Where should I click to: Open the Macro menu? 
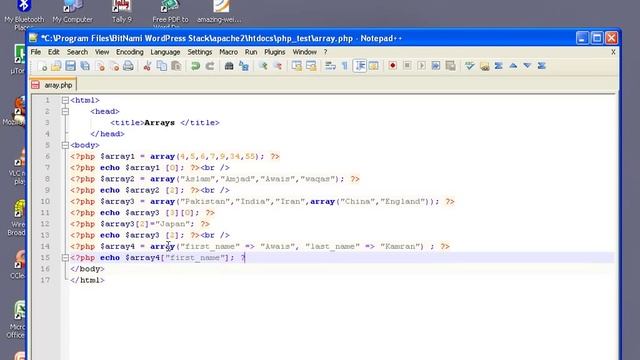tap(229, 52)
